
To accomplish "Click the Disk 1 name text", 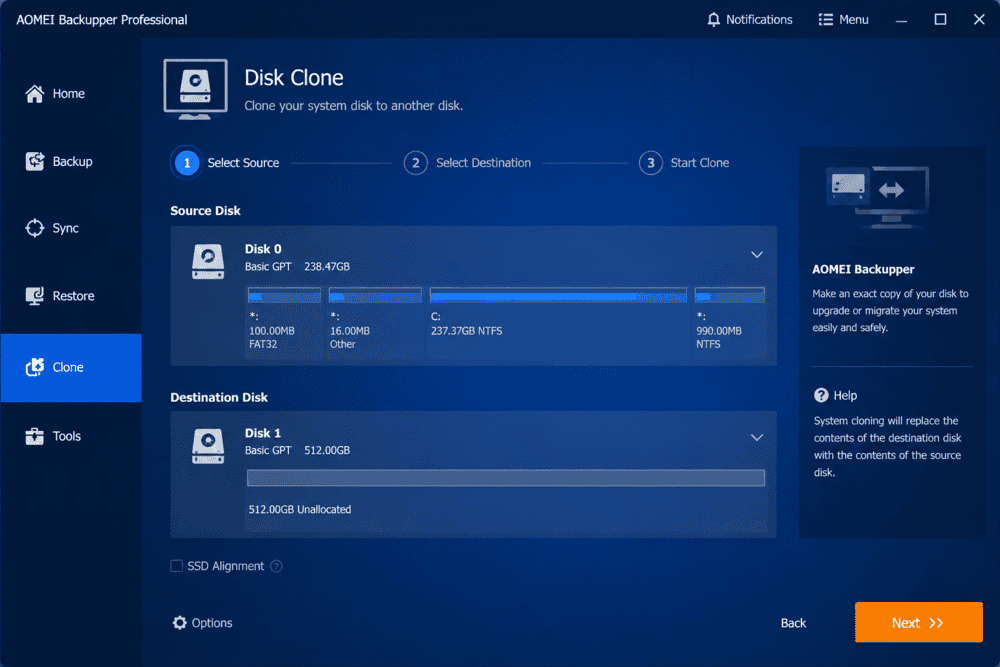I will (x=263, y=433).
